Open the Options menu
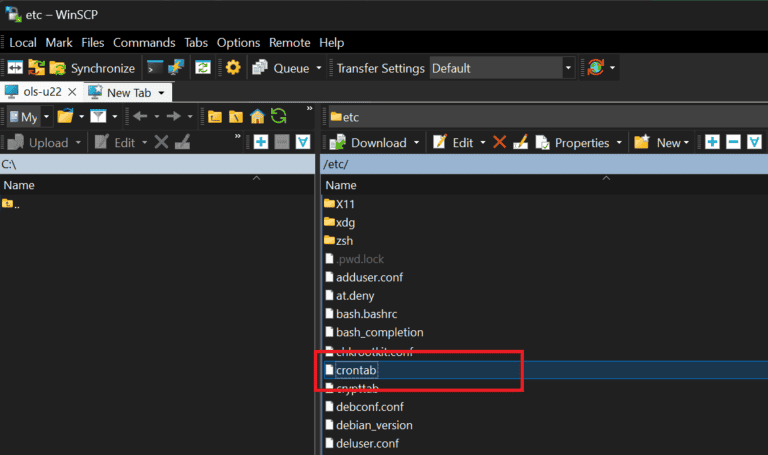This screenshot has width=768, height=455. [238, 43]
